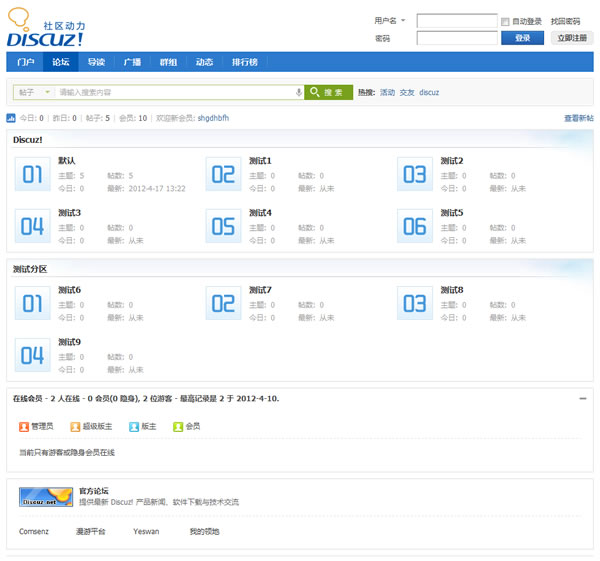Screen dimensions: 600x561
Task: Open the 默认 forum title link
Action: pos(67,161)
